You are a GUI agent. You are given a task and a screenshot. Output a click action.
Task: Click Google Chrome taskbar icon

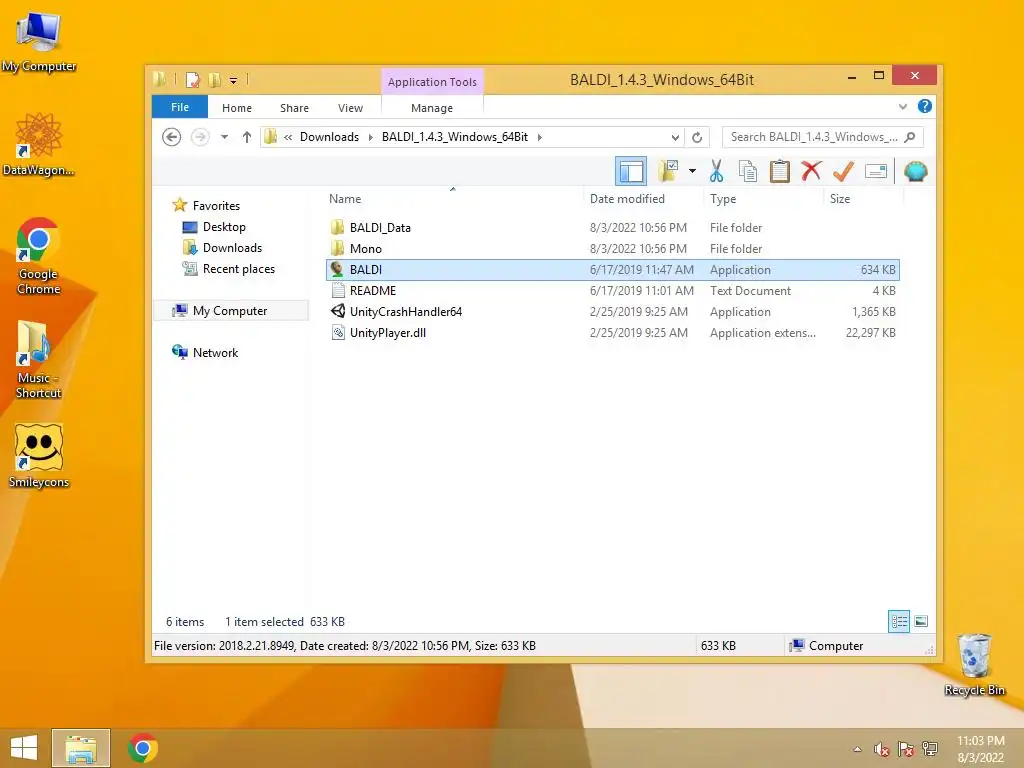click(x=142, y=748)
